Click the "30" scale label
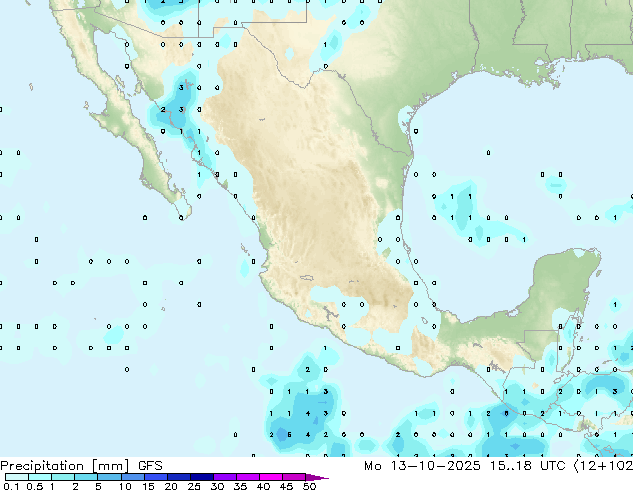The image size is (634, 490). [x=217, y=486]
